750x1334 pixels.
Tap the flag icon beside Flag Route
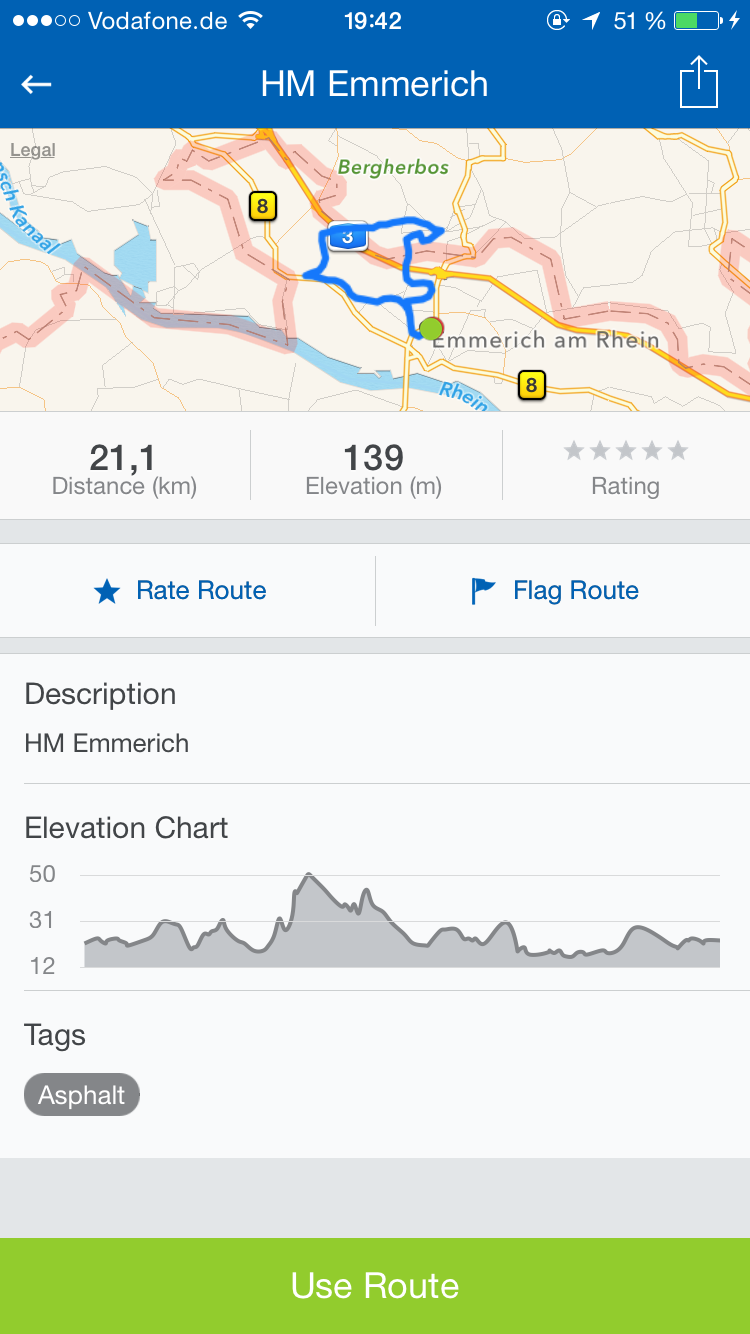(x=483, y=591)
